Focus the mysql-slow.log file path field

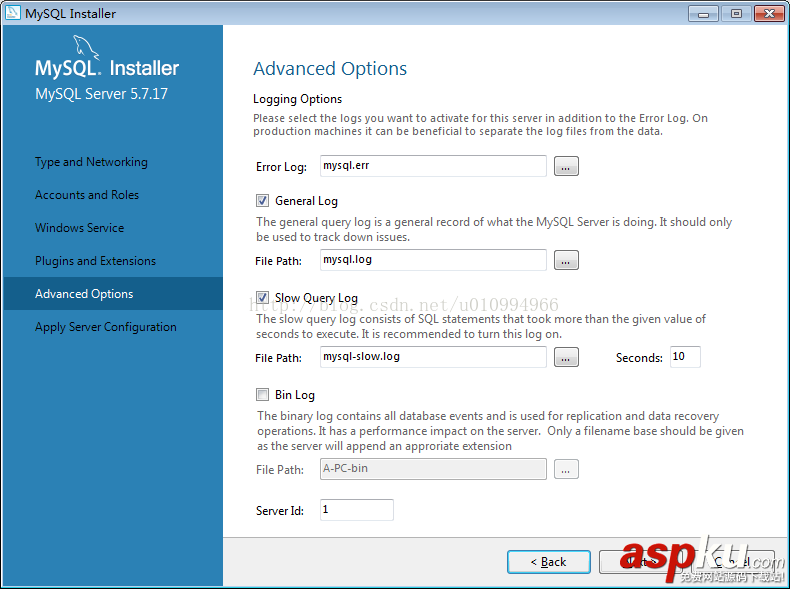433,357
